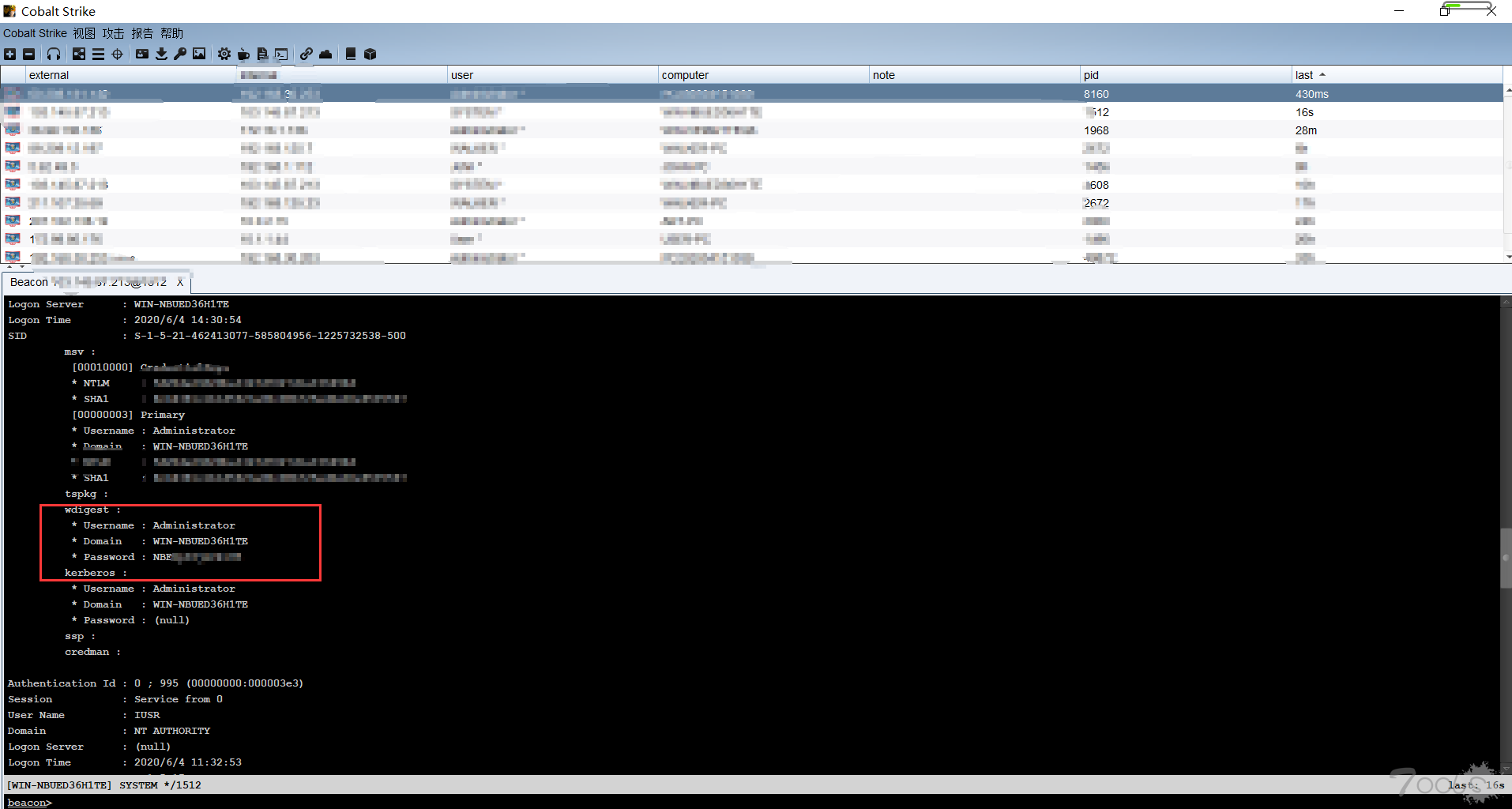Click the Authentication Id 0 ; 995 line
The image size is (1512, 809).
[x=156, y=683]
